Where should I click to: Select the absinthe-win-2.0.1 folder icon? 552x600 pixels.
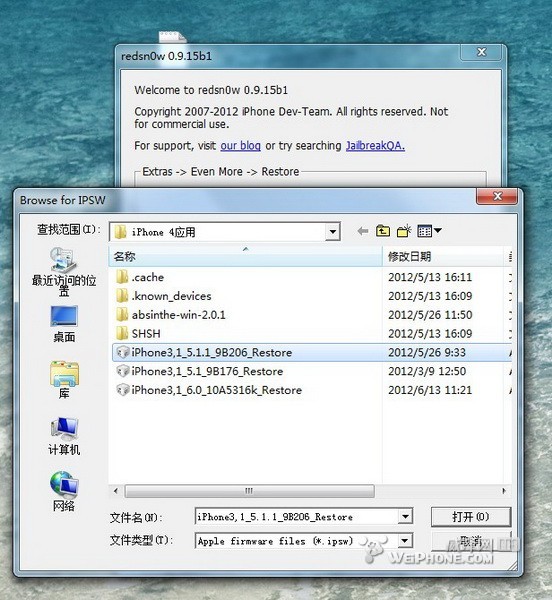[122, 315]
